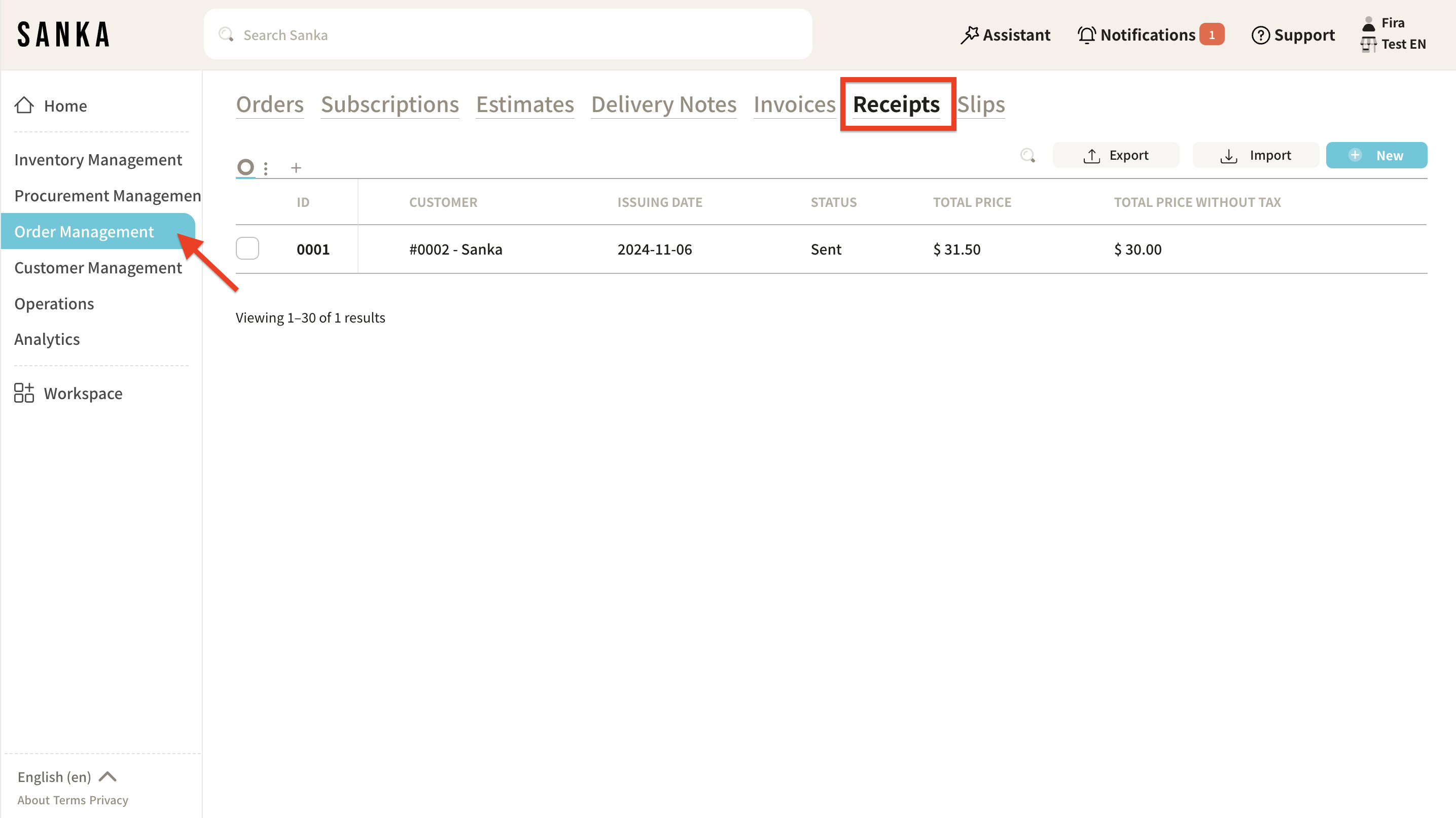
Task: Open the Privacy link in footer
Action: [109, 800]
